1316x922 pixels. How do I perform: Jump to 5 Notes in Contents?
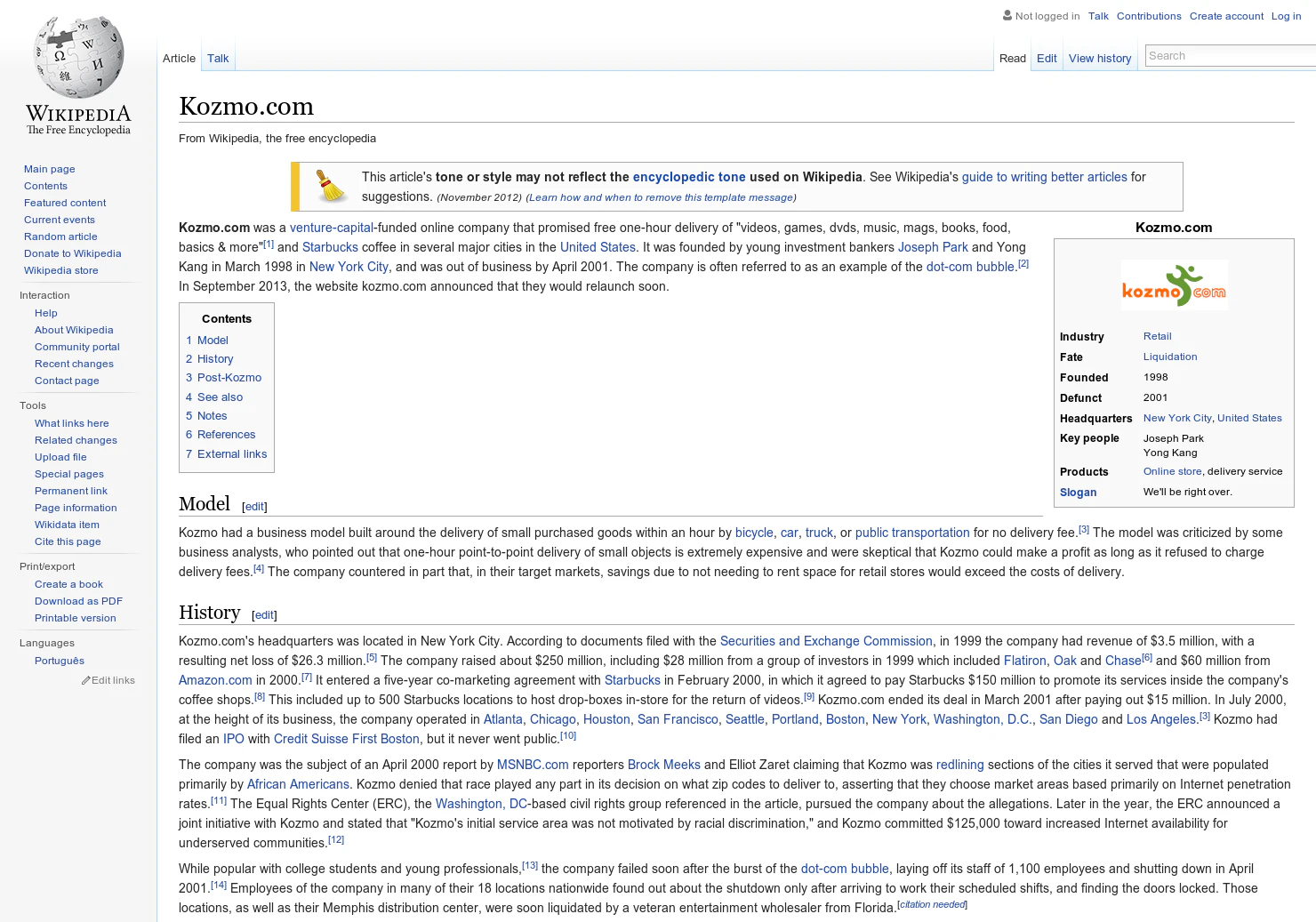click(x=206, y=416)
